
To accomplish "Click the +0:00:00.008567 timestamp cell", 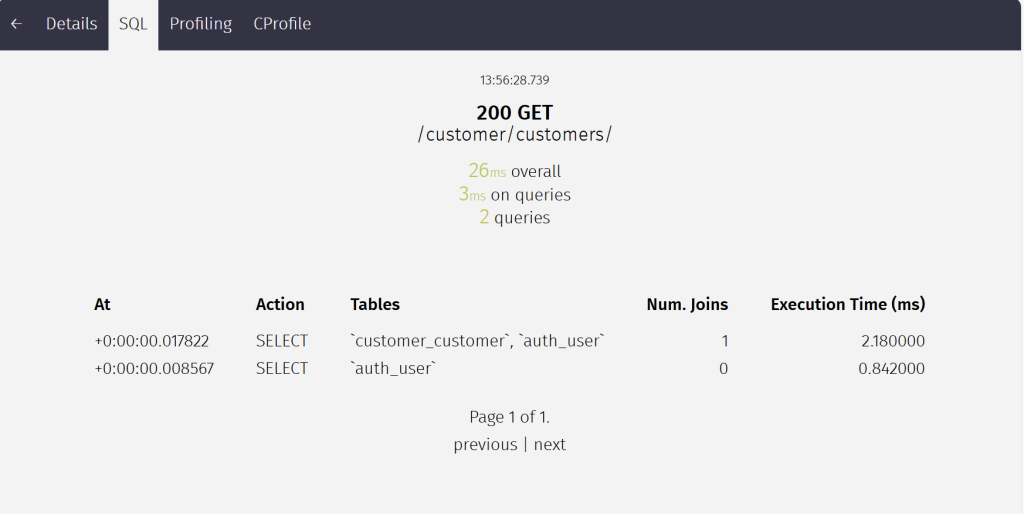I will [x=152, y=369].
